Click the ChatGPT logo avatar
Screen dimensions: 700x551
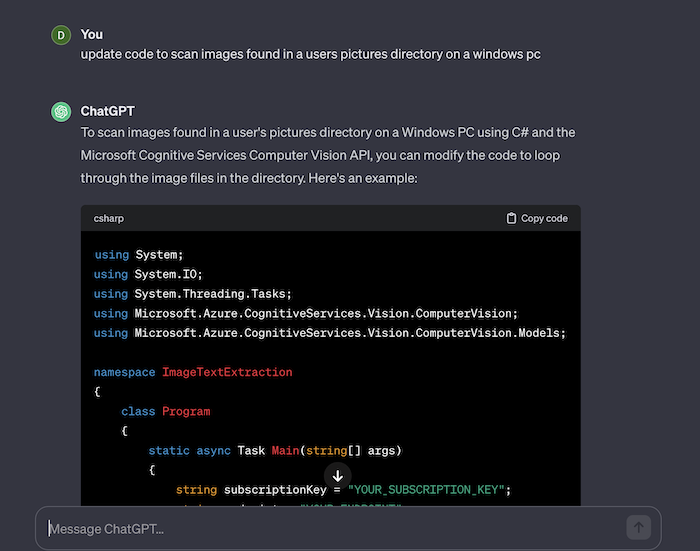pyautogui.click(x=61, y=112)
